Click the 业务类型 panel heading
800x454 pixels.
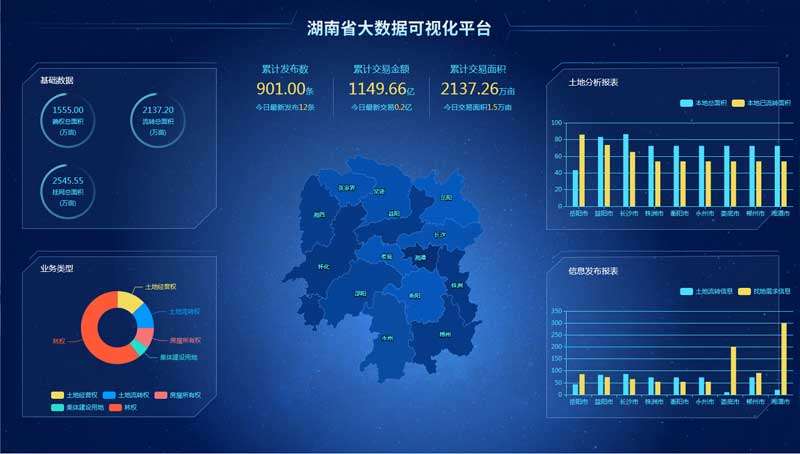(x=56, y=269)
